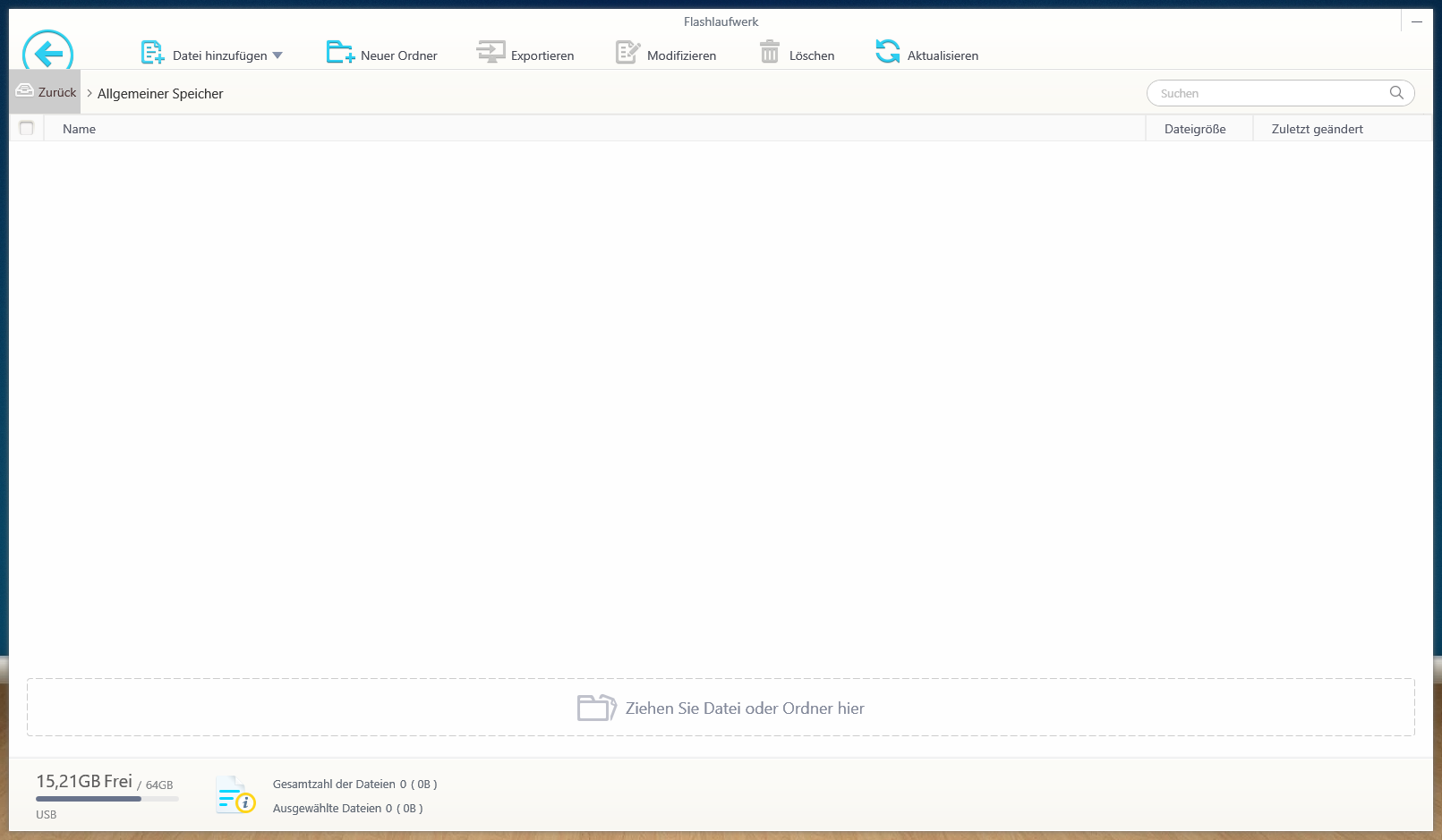Open the Allgemeiner Speicher breadcrumb
This screenshot has height=840, width=1442.
[160, 94]
